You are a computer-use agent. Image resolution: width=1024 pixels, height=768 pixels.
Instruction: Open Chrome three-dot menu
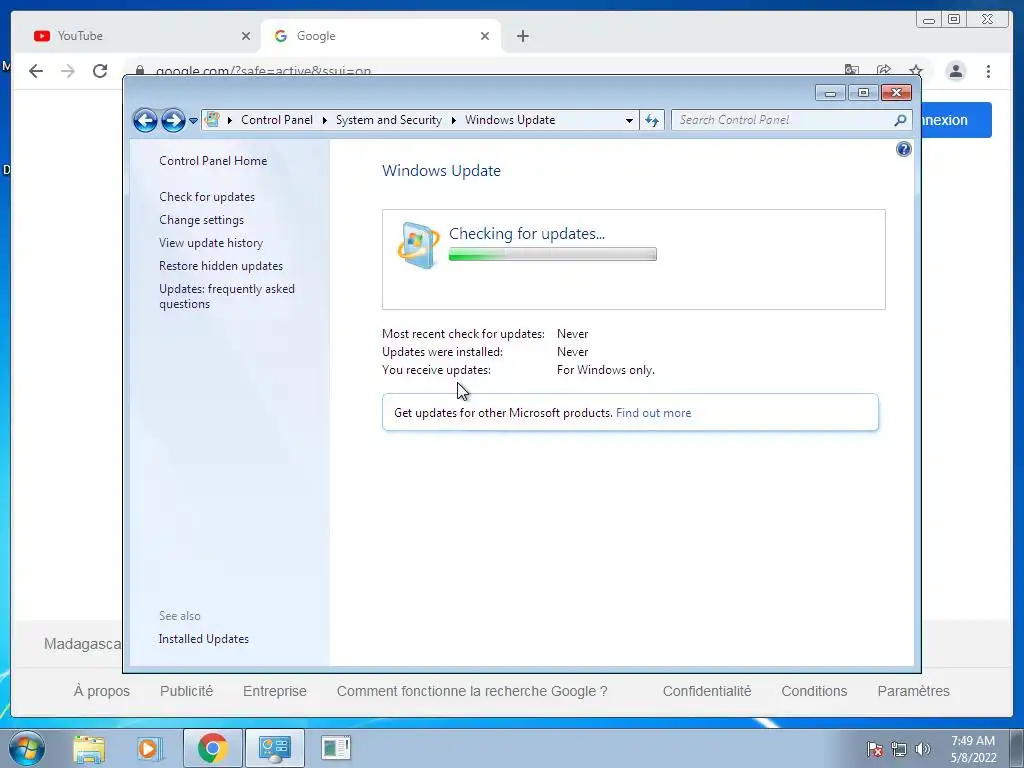(x=988, y=71)
